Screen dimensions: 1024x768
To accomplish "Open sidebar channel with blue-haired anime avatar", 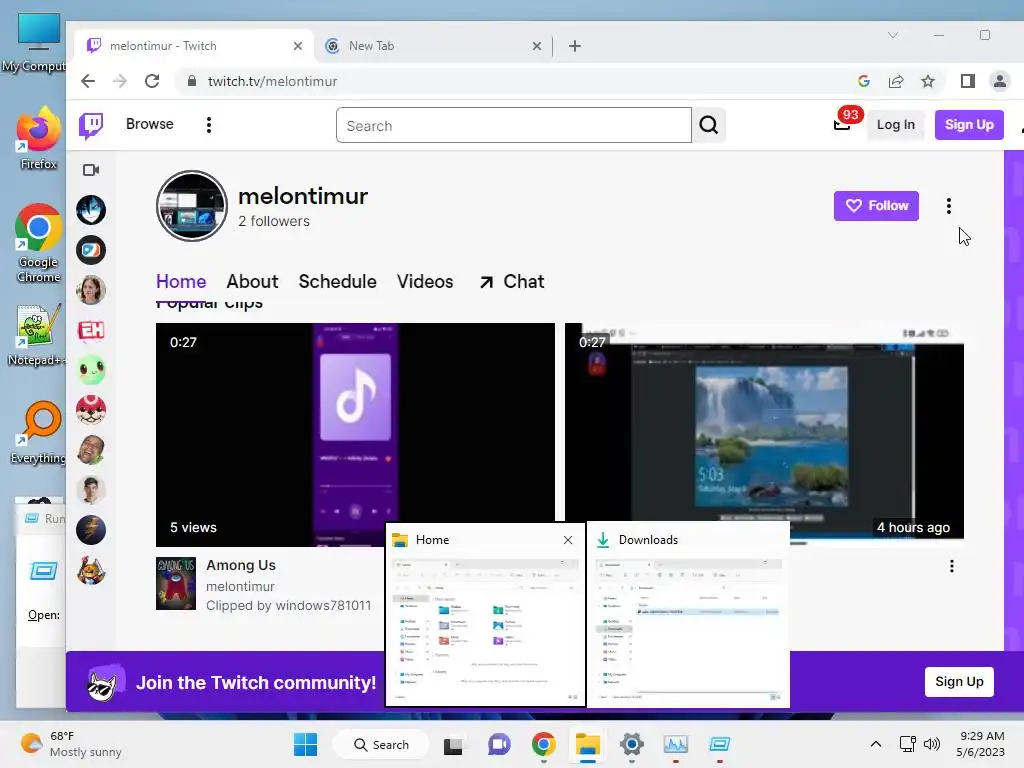I will tap(91, 210).
